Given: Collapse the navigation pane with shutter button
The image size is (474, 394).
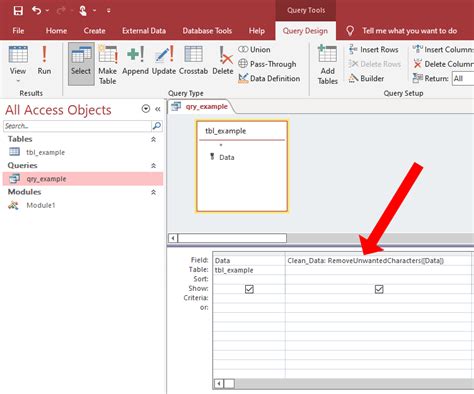Looking at the screenshot, I should [158, 109].
